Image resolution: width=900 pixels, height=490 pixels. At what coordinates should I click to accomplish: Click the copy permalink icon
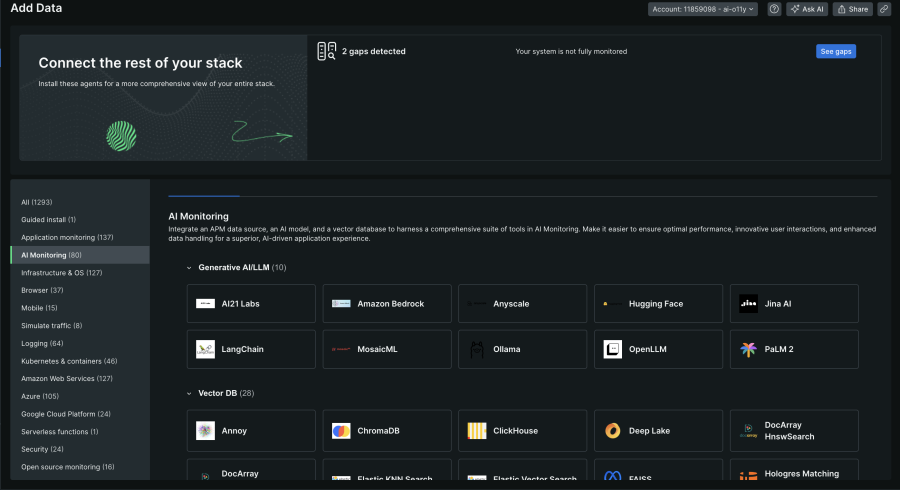point(884,9)
